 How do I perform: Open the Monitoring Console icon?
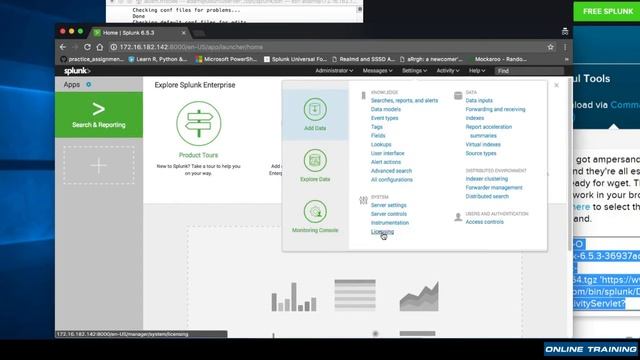coord(315,211)
